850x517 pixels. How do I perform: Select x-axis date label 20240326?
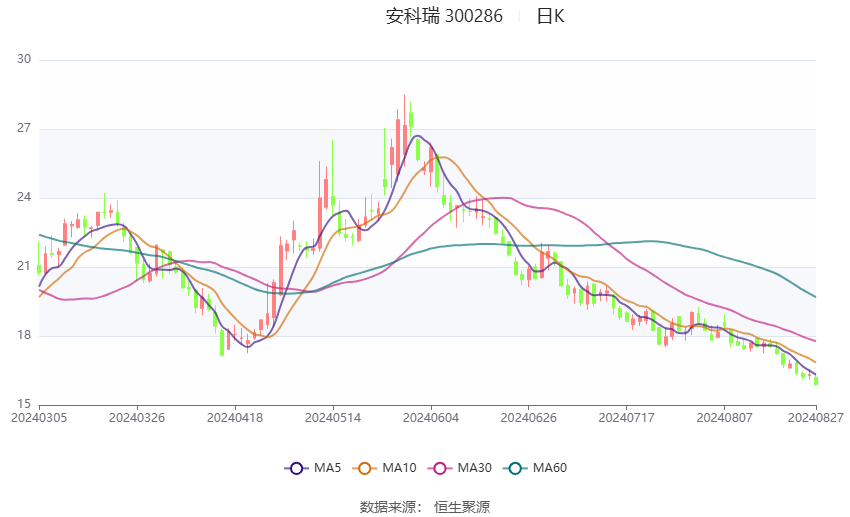137,418
